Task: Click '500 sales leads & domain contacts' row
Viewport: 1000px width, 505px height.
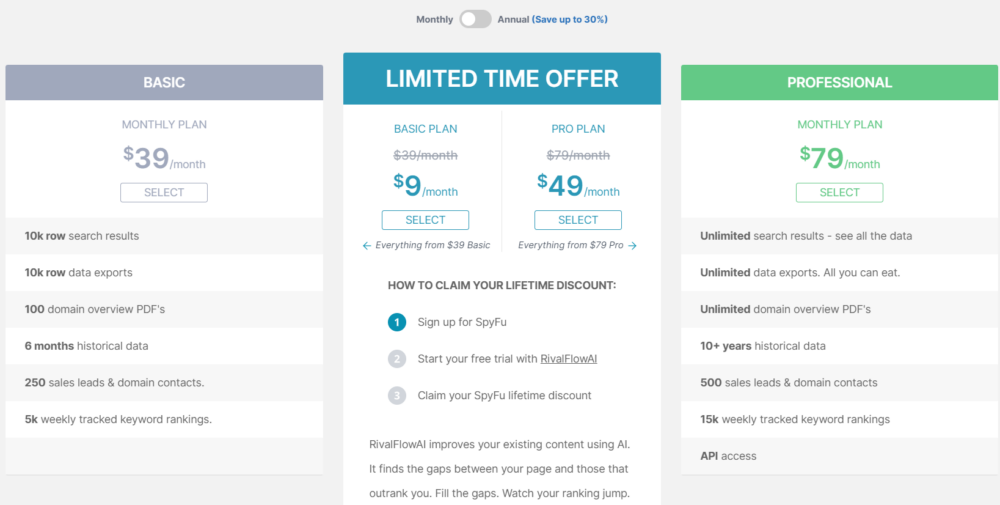Action: pyautogui.click(x=839, y=383)
